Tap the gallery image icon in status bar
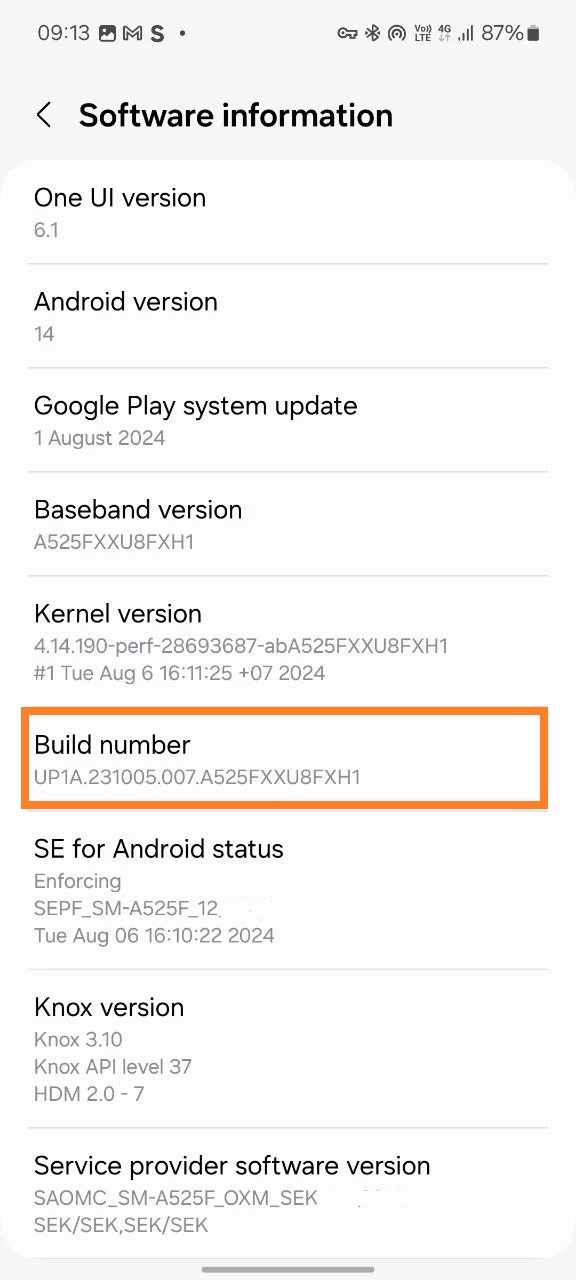 pos(109,33)
